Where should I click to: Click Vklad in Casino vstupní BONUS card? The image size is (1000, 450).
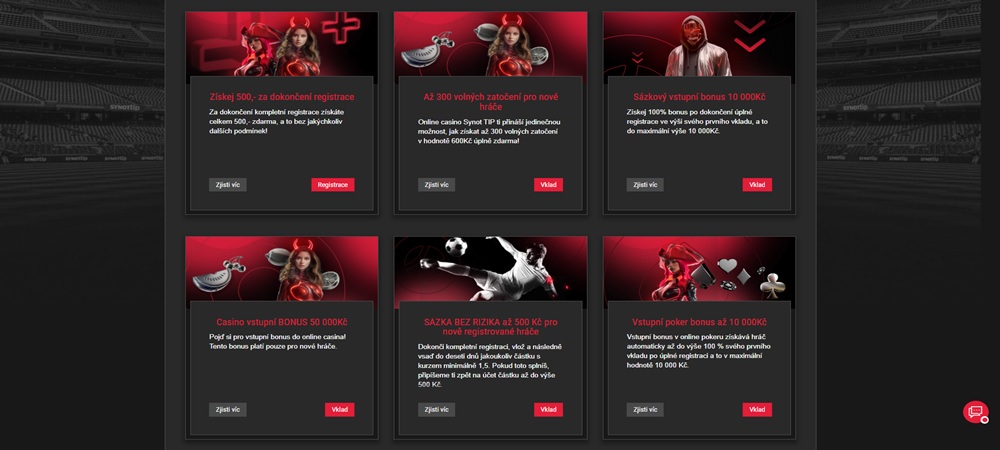[339, 410]
